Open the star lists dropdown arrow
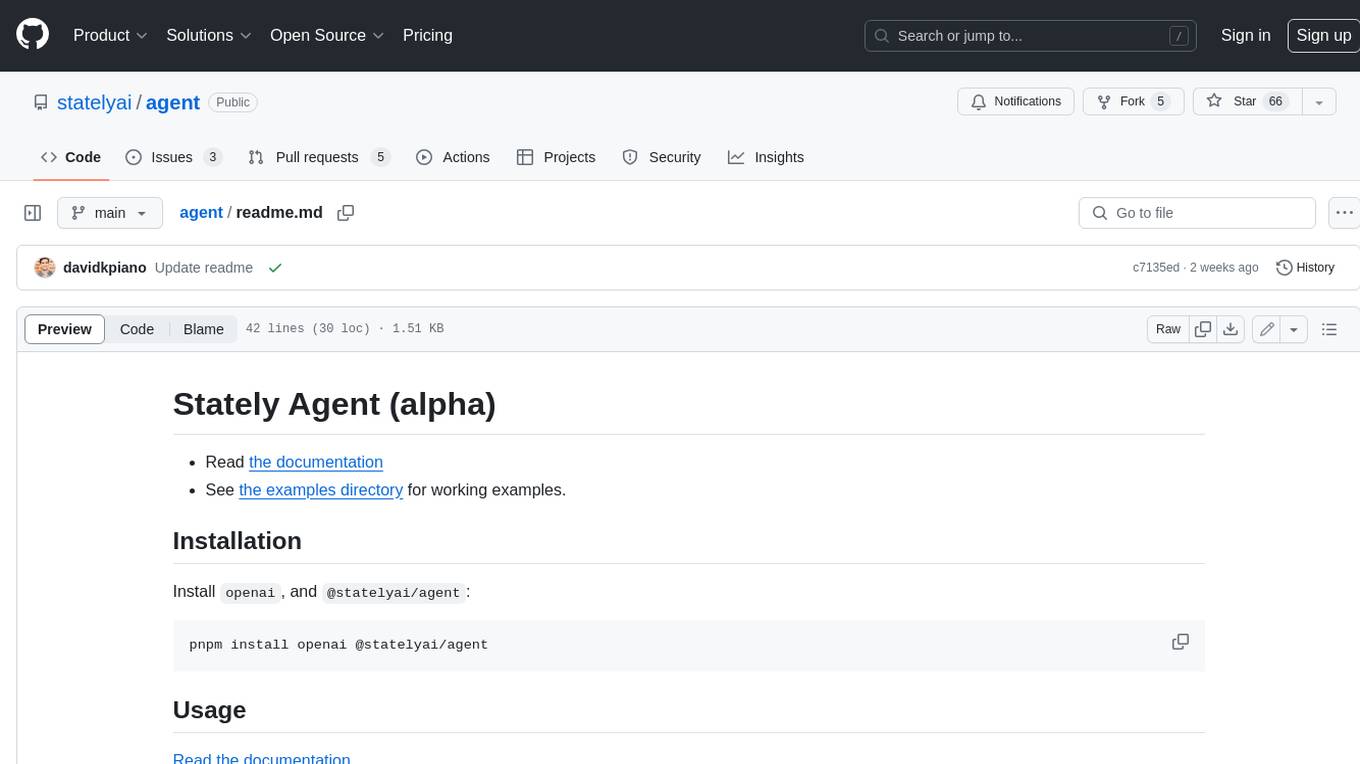 point(1319,102)
